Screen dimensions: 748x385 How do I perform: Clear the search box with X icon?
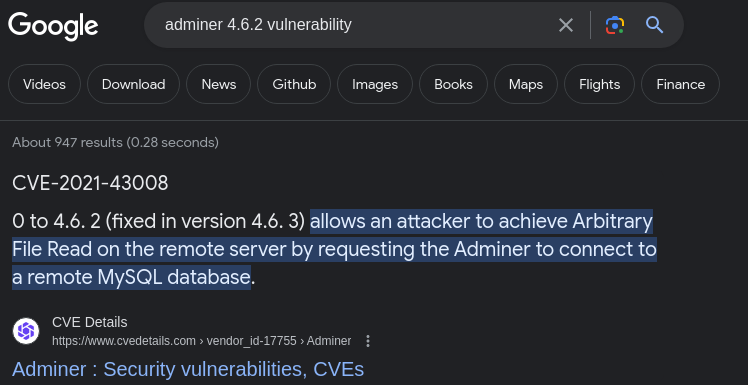tap(566, 25)
